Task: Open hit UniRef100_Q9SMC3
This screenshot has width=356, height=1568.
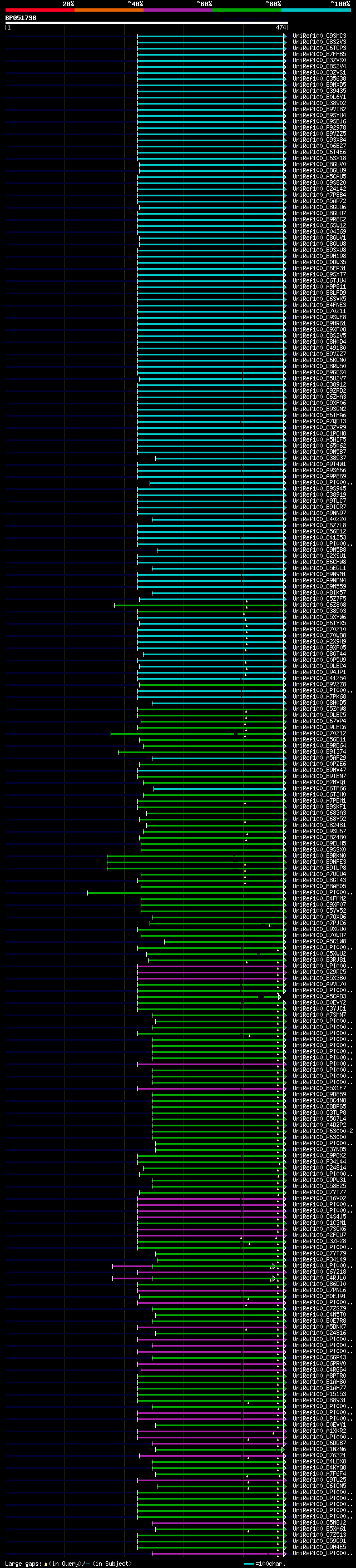Action: click(x=319, y=36)
